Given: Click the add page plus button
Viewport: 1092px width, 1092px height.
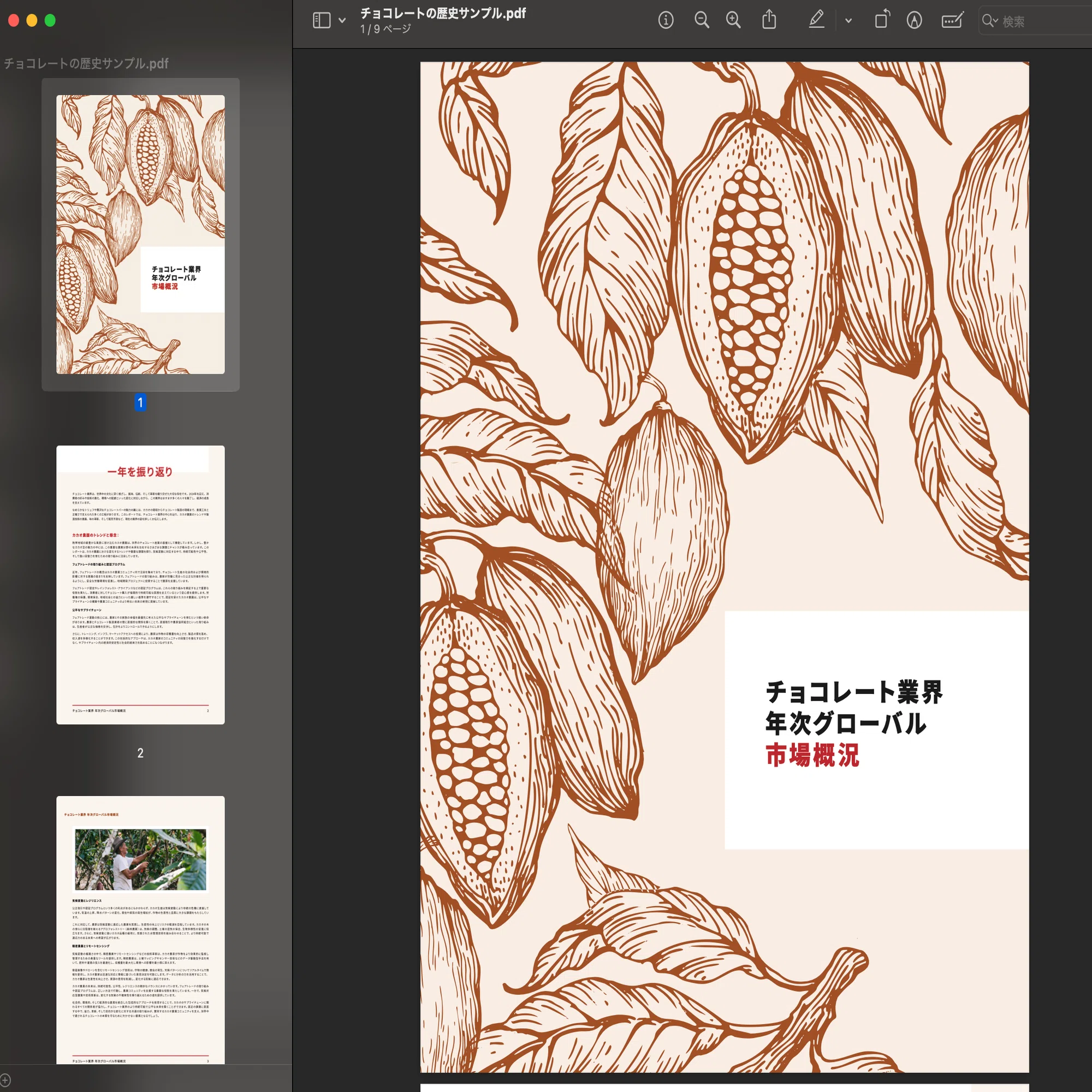Looking at the screenshot, I should 5,1080.
